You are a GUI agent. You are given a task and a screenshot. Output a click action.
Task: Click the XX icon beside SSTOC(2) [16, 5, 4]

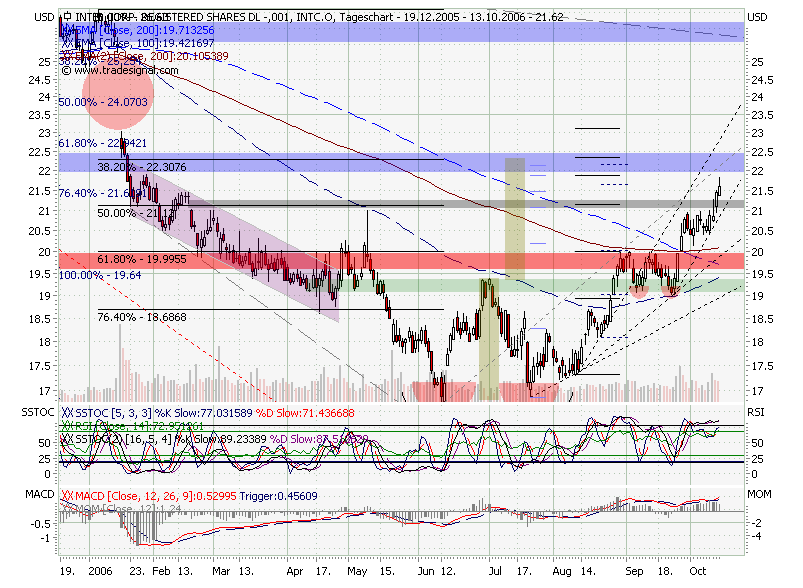point(67,438)
